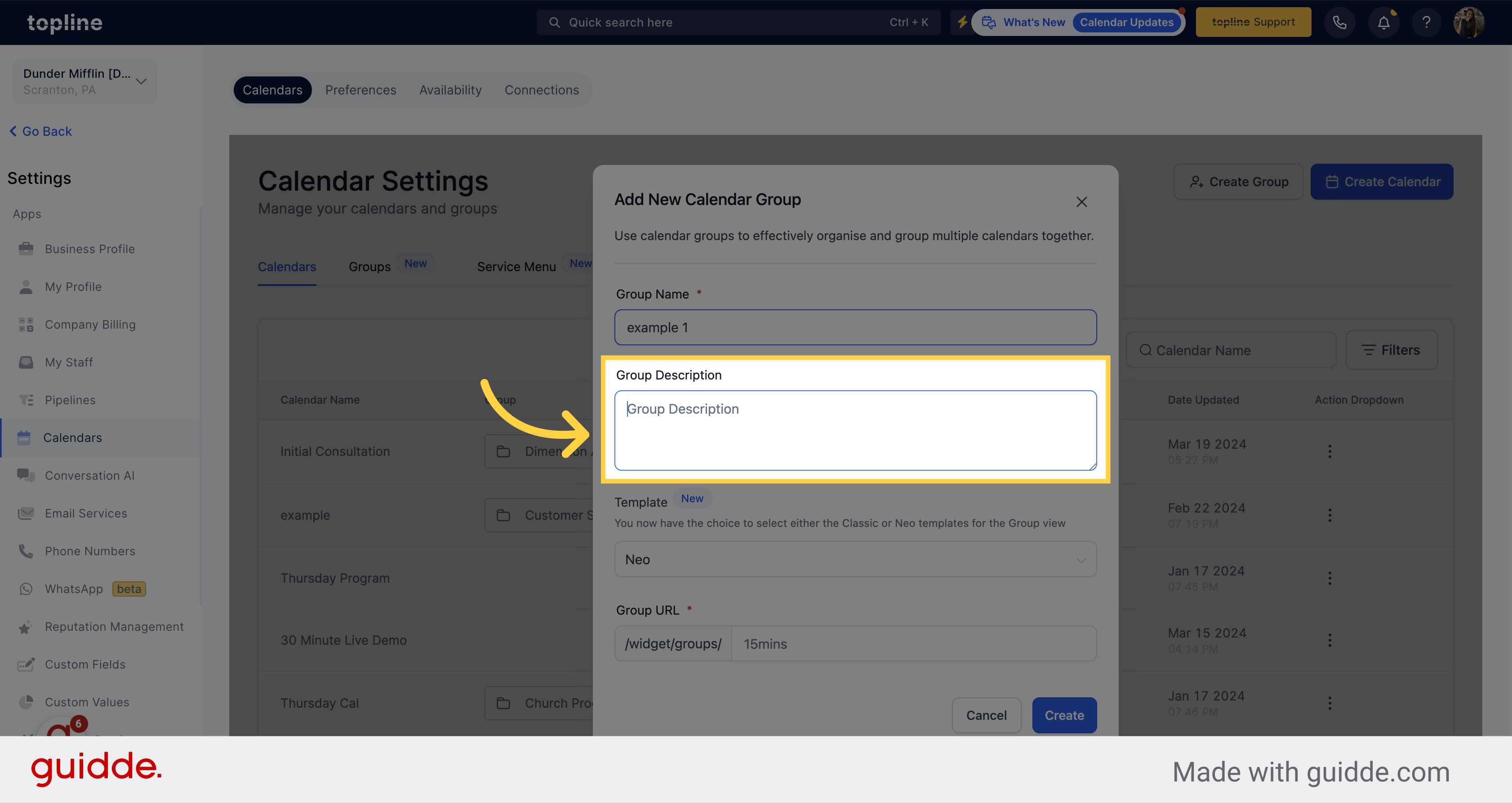Click Cancel in the dialog
Image resolution: width=1512 pixels, height=803 pixels.
coord(986,715)
